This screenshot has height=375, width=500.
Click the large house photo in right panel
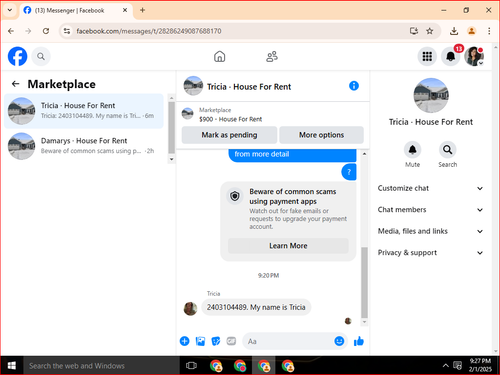point(431,95)
